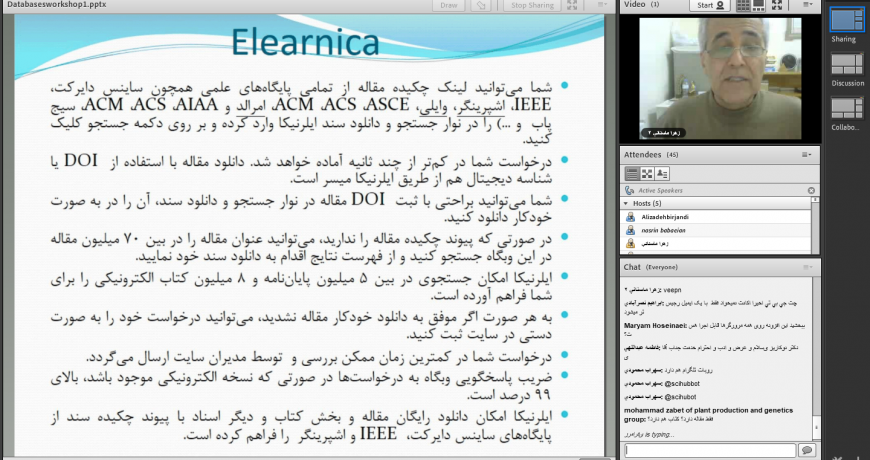Screen dimensions: 870x460
Task: Click the chat message input field
Action: (710, 450)
